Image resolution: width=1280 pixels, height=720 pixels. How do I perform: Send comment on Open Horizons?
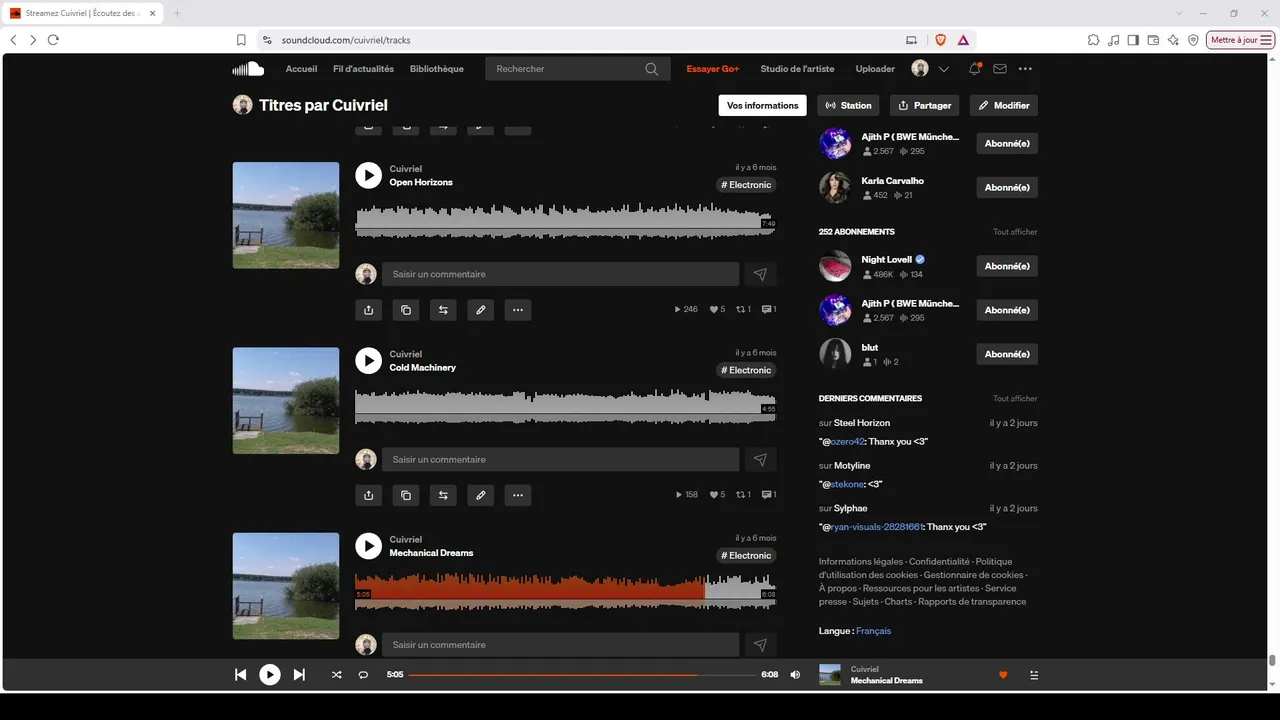click(x=760, y=274)
